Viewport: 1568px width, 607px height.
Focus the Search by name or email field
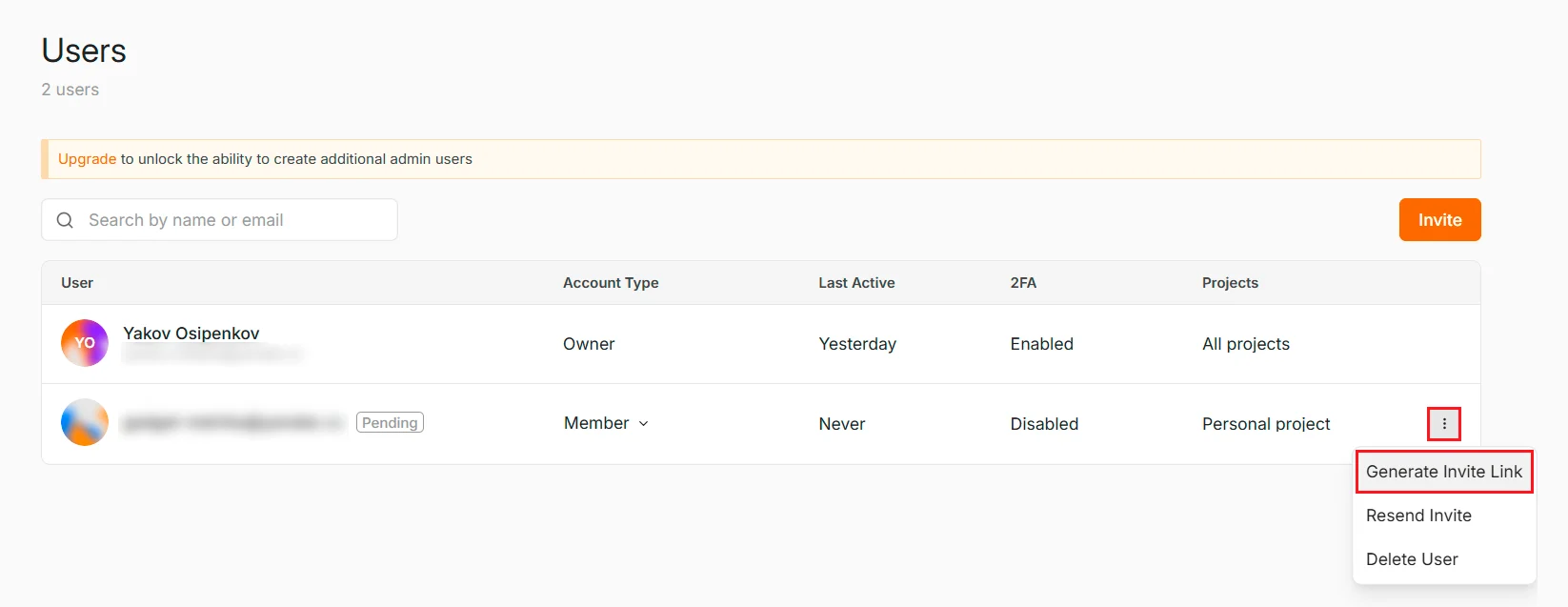[x=219, y=220]
